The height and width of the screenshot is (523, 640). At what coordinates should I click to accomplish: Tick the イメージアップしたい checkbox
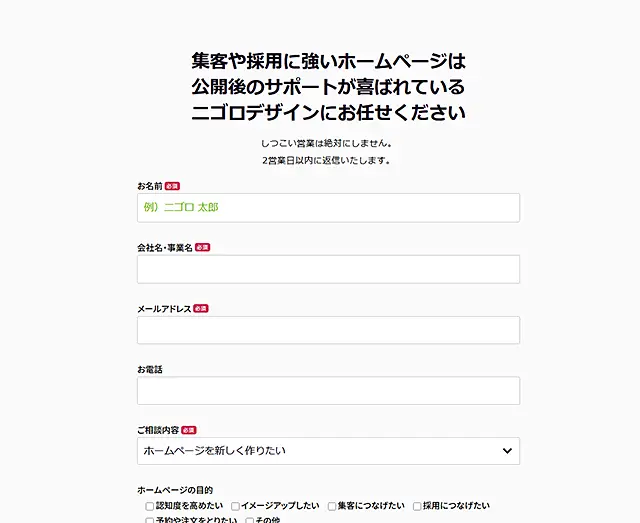(x=235, y=506)
